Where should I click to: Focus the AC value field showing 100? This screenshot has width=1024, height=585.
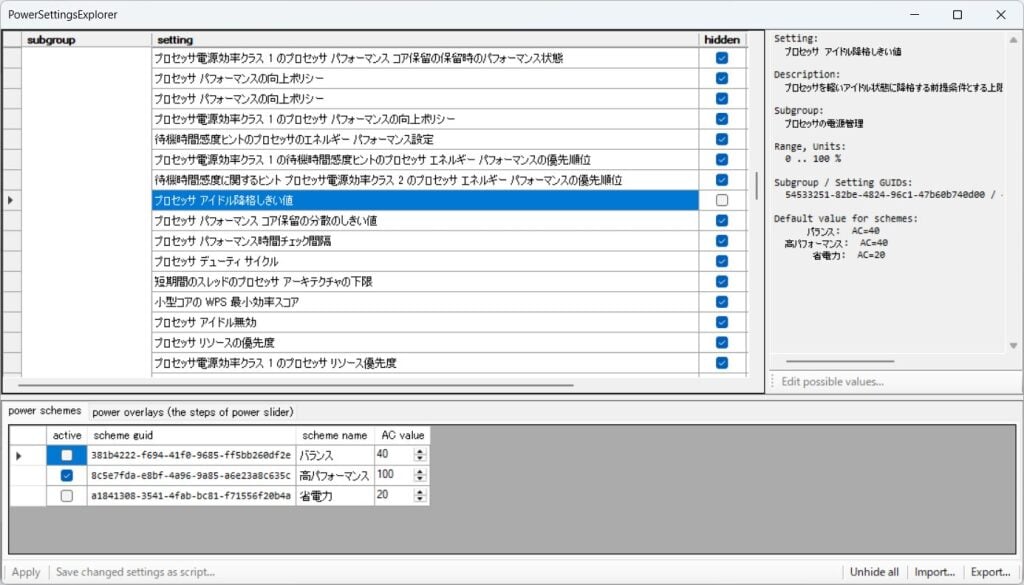pos(392,475)
